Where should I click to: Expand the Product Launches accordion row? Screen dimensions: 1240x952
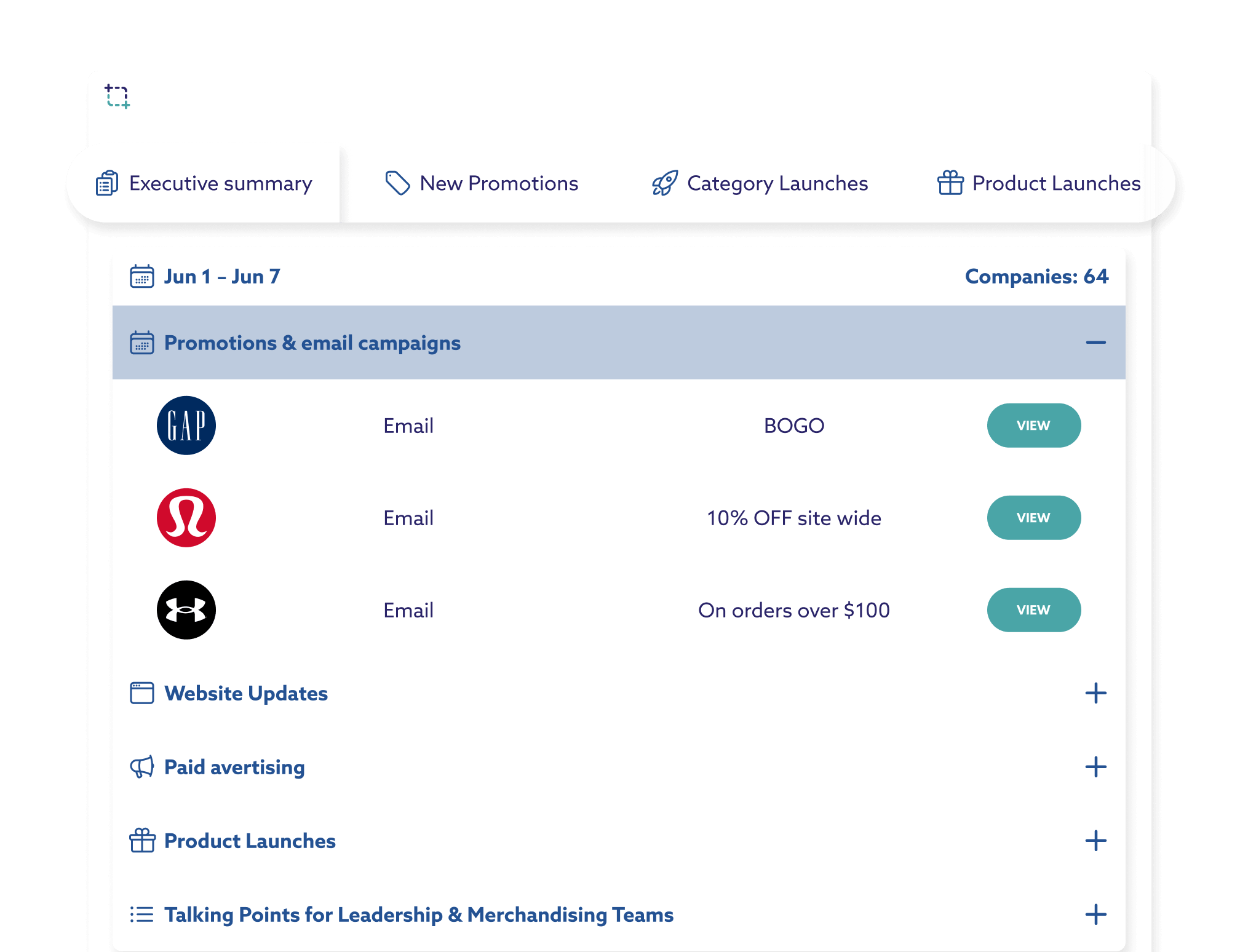(x=1095, y=841)
